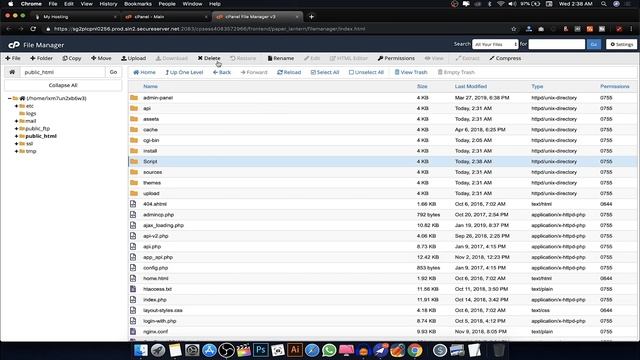This screenshot has width=640, height=360.
Task: Select the cgi-bin folder icon
Action: point(134,140)
